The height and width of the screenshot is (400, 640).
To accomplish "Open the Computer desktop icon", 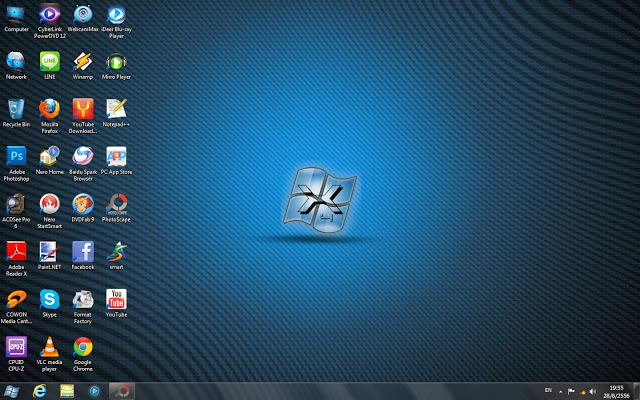I will (16, 19).
